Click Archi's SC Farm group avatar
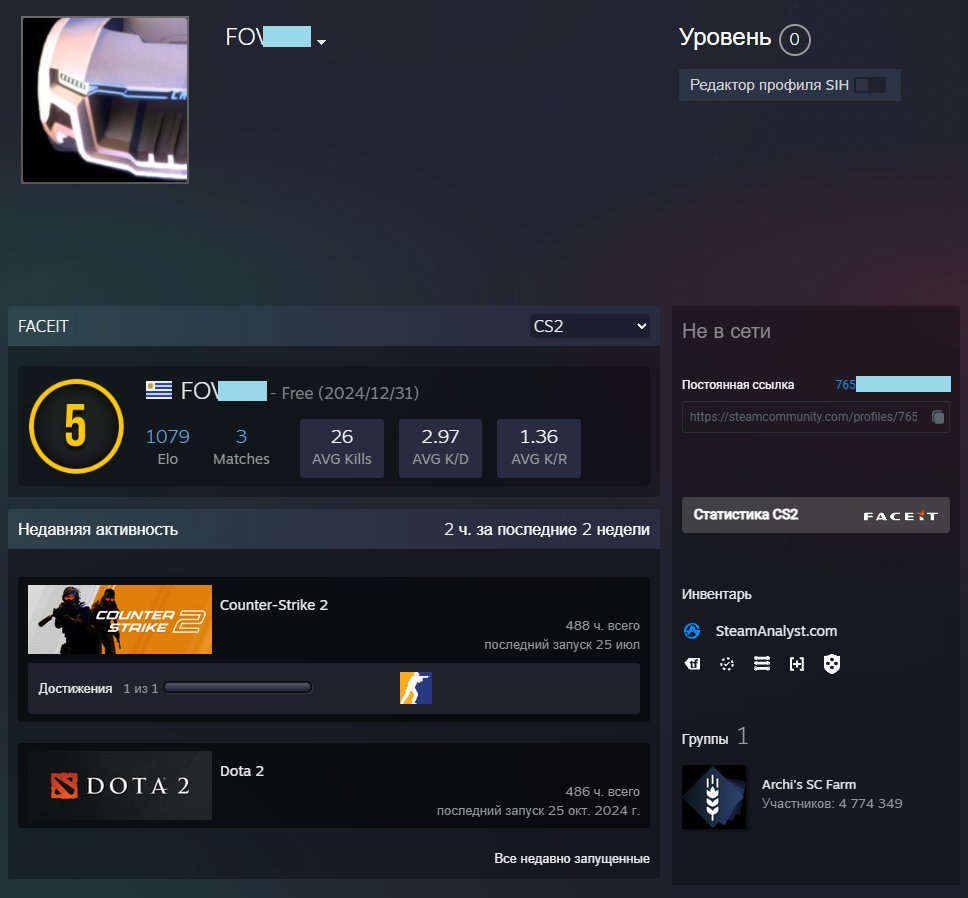The image size is (968, 898). (x=714, y=797)
